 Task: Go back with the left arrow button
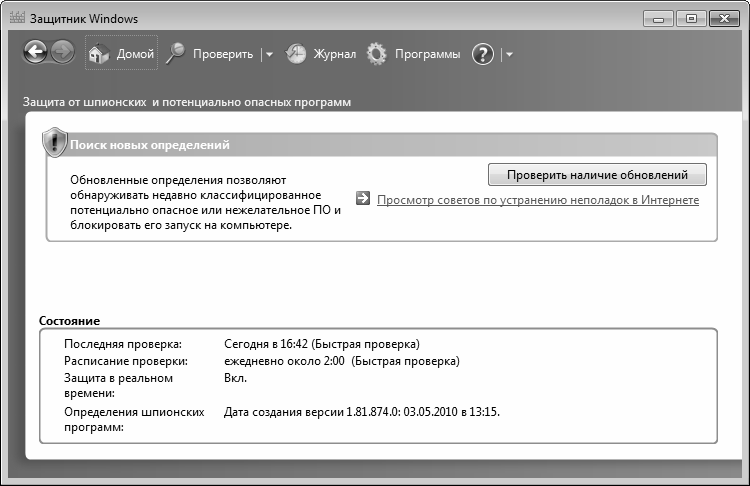click(x=35, y=53)
